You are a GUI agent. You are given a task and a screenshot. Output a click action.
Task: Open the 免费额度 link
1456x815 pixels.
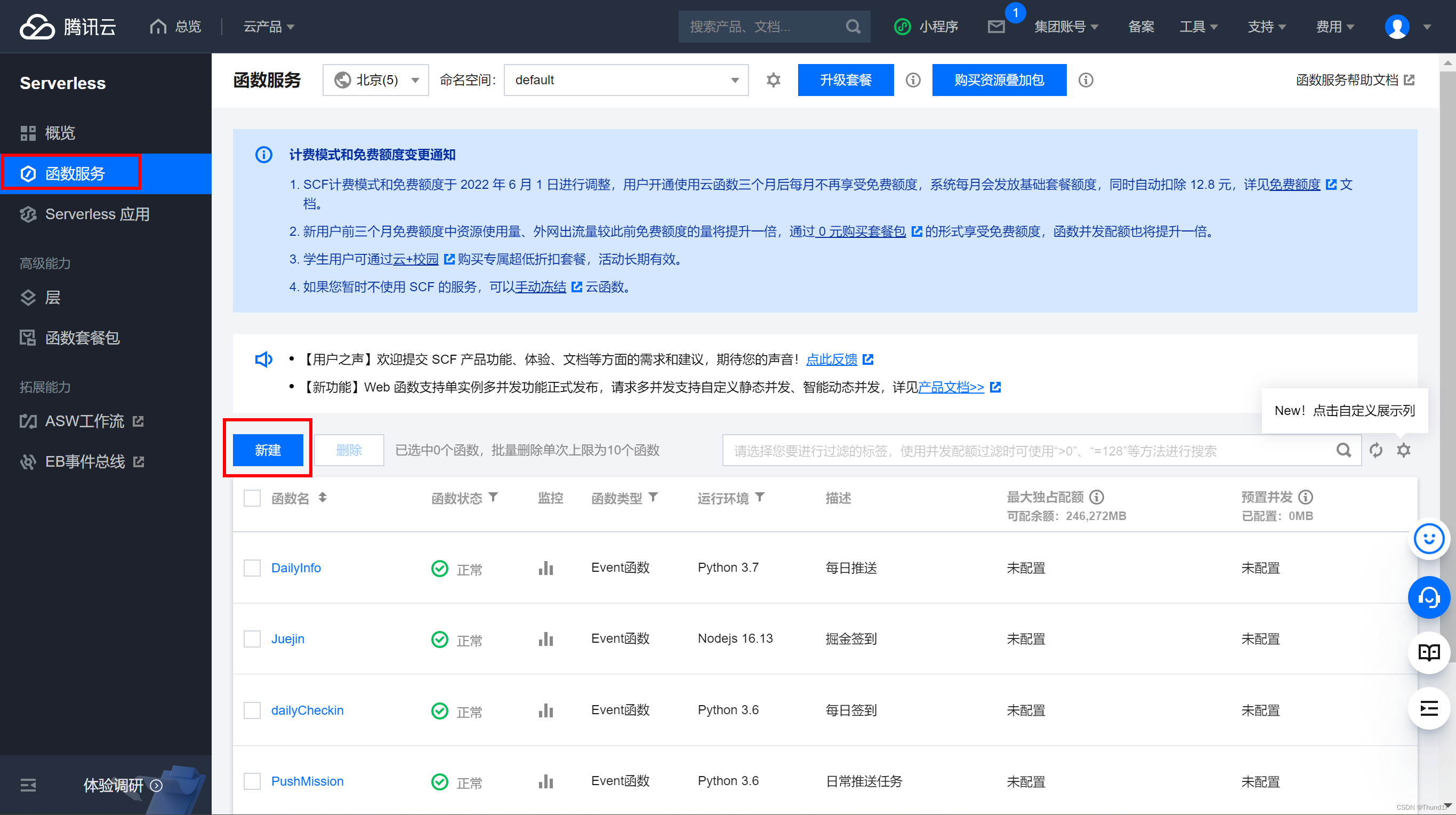1294,185
